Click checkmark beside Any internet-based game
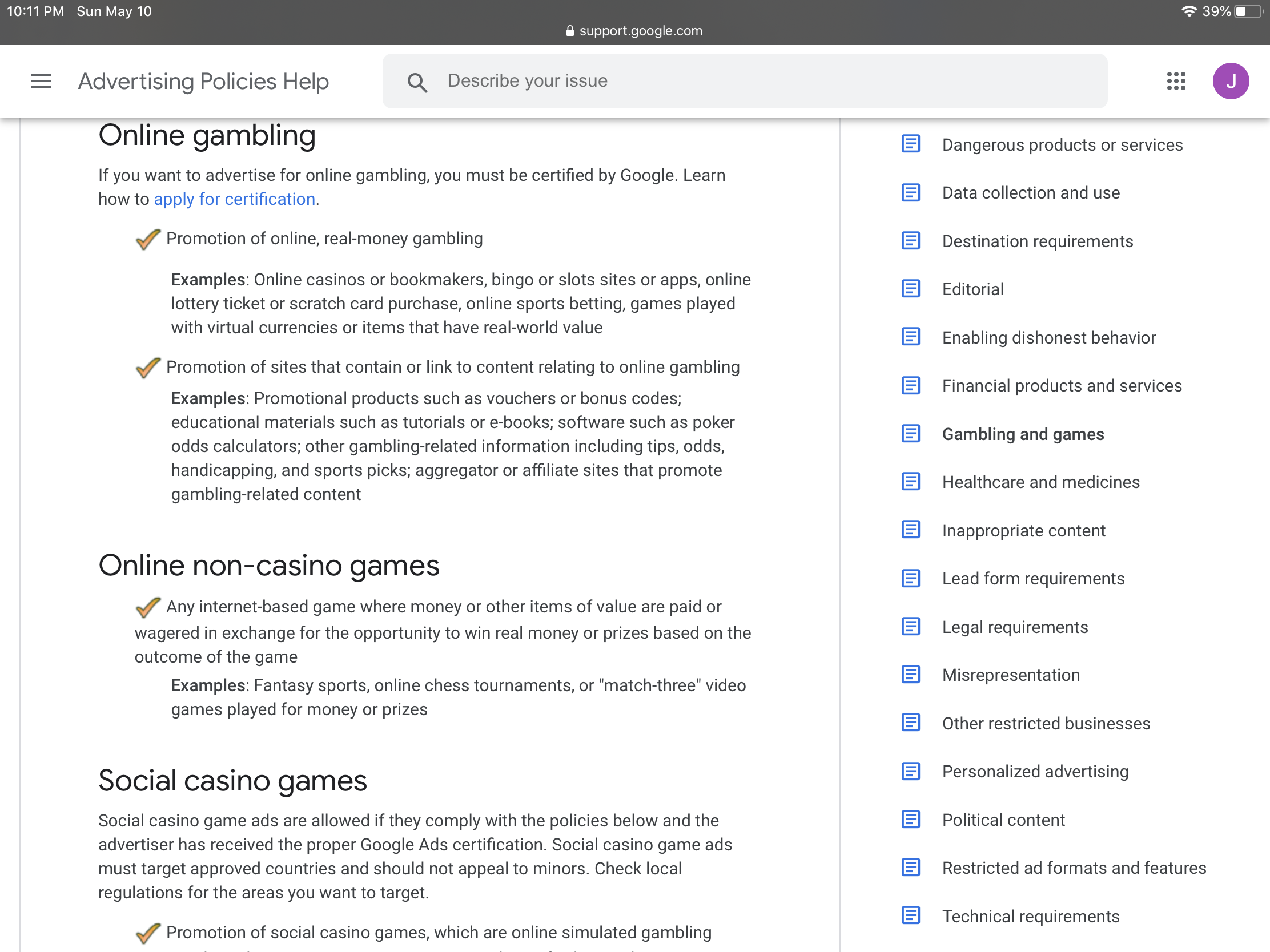 (x=147, y=607)
